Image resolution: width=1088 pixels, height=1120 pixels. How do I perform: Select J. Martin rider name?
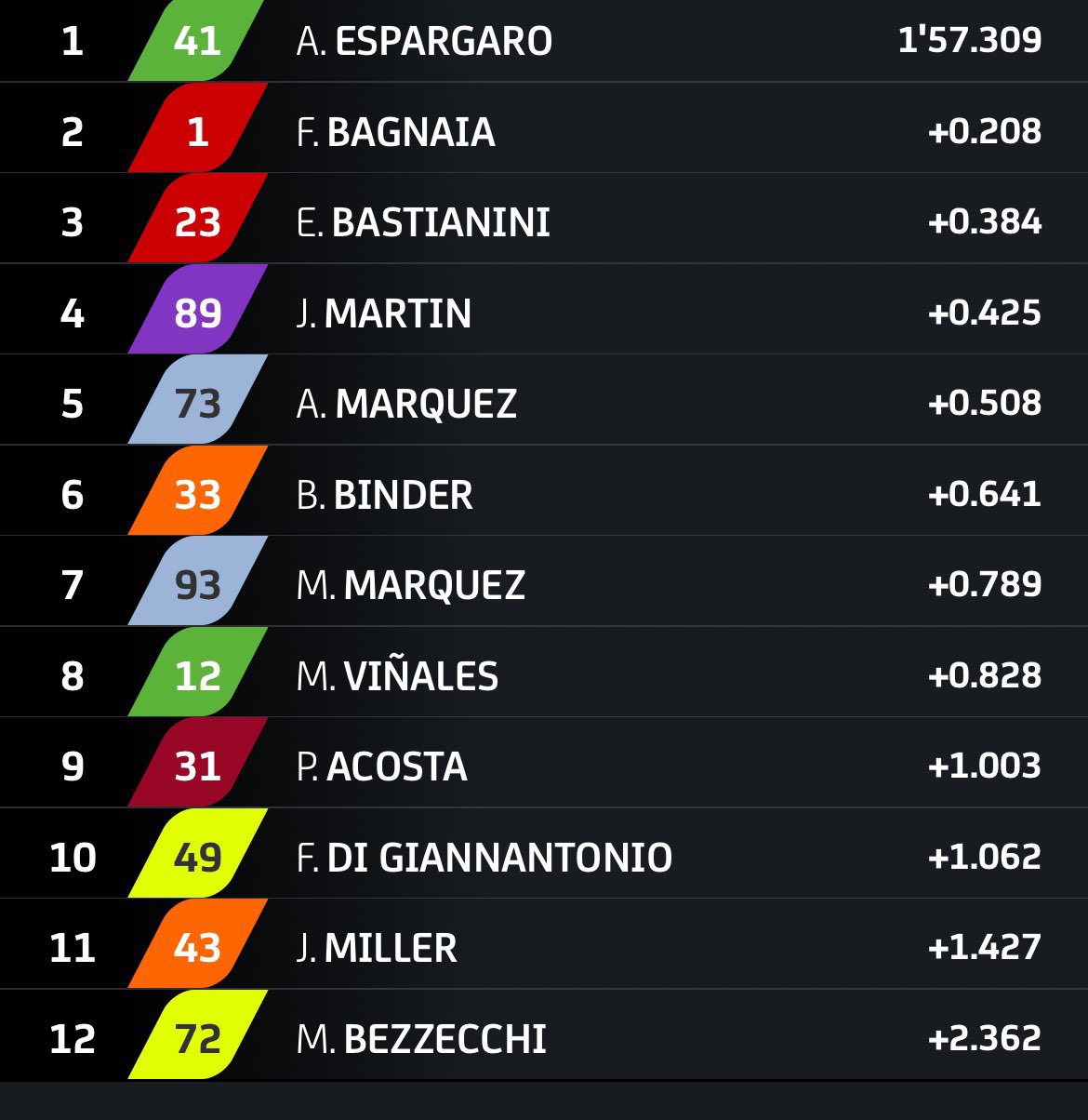pyautogui.click(x=383, y=313)
